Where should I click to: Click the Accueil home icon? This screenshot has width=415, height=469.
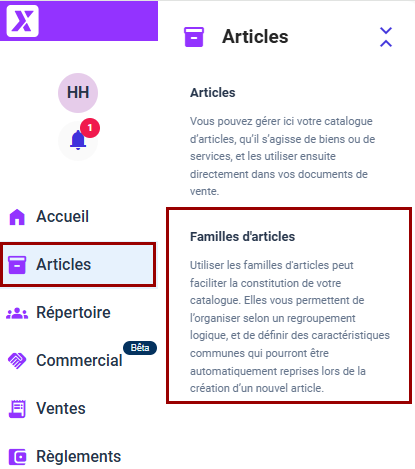tap(17, 217)
